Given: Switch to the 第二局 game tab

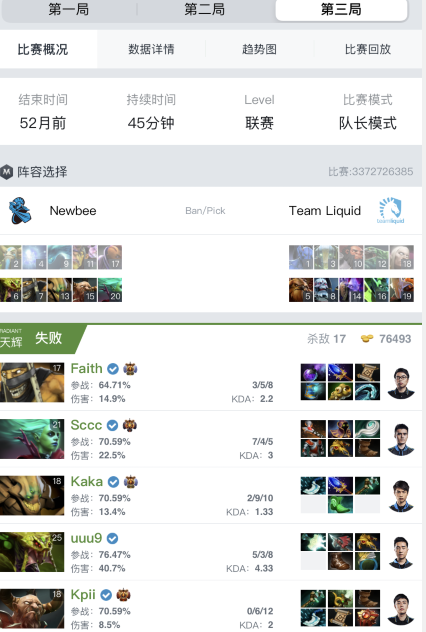Looking at the screenshot, I should [x=205, y=10].
